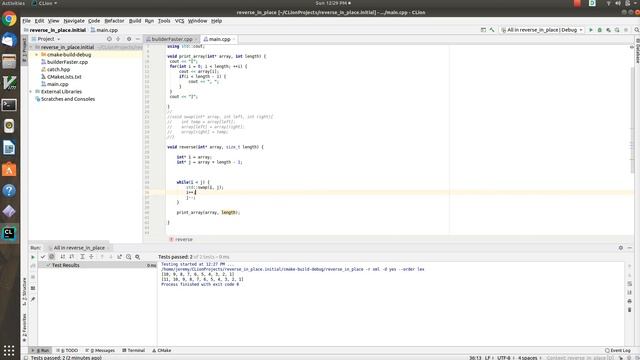Hide the Project tool window

coord(138,39)
